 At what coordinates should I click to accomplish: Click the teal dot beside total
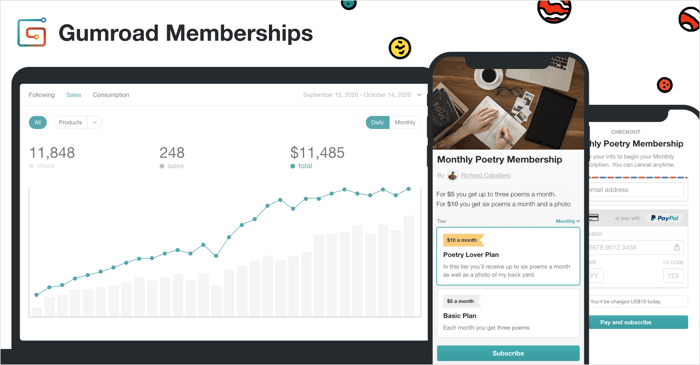tap(293, 166)
